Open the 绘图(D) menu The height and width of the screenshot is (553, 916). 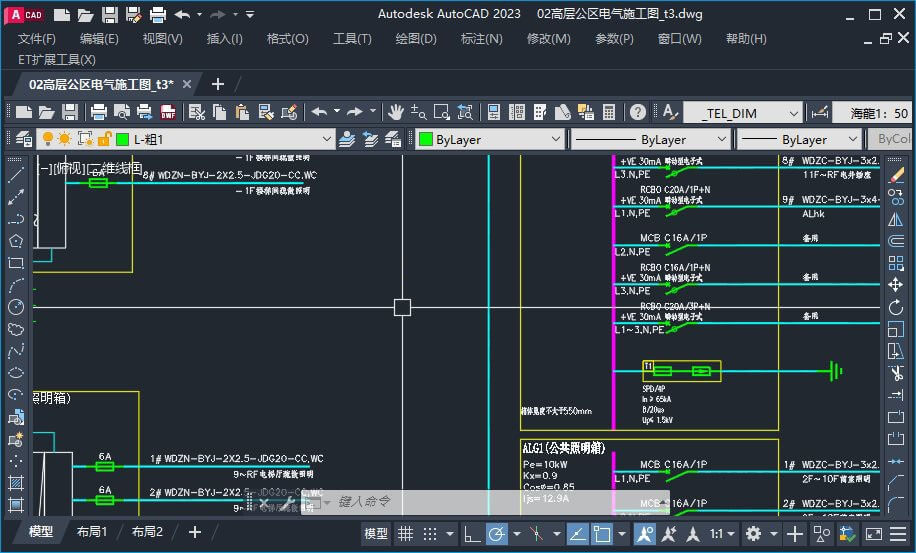415,39
